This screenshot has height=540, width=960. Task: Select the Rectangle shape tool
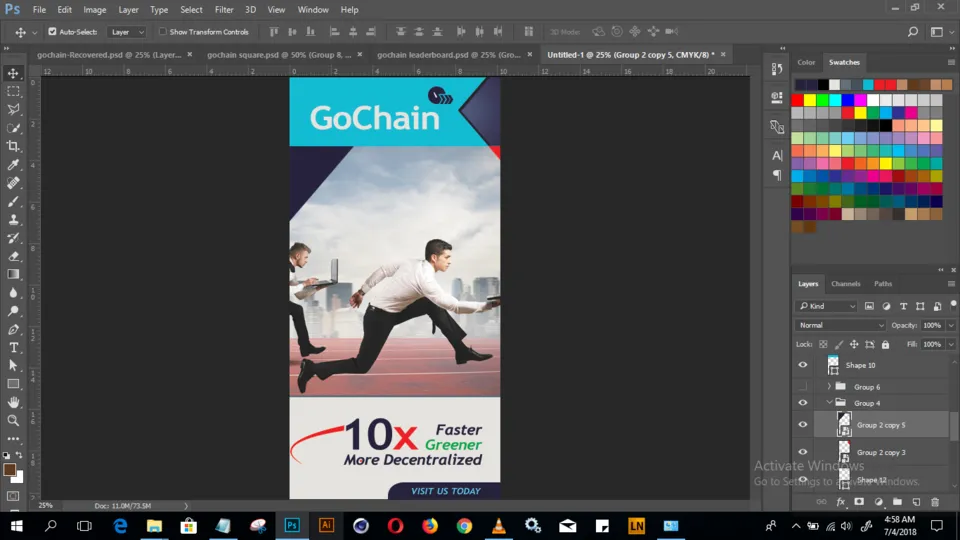[13, 384]
